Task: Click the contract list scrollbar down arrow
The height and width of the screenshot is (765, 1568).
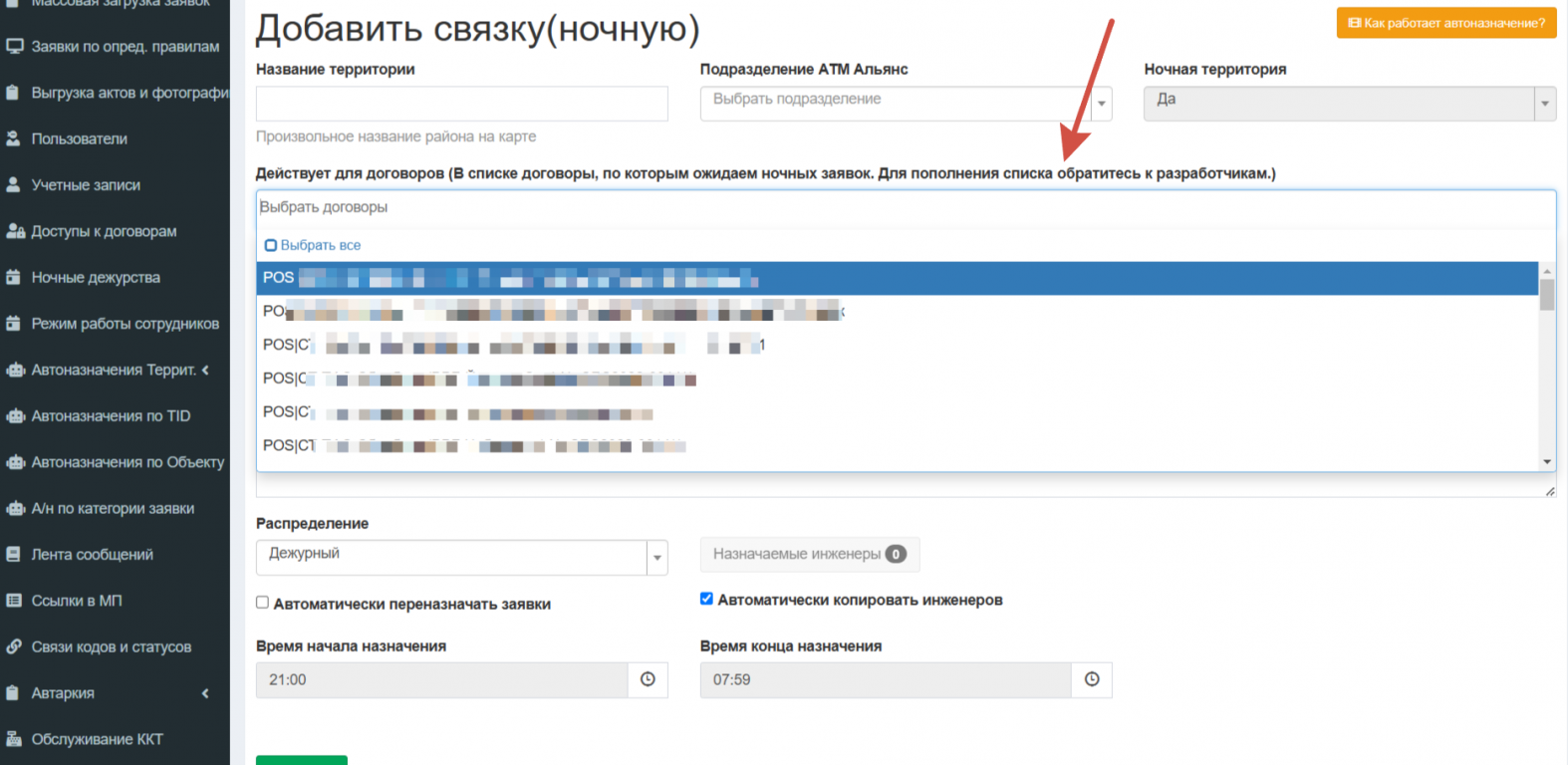Action: 1547,461
